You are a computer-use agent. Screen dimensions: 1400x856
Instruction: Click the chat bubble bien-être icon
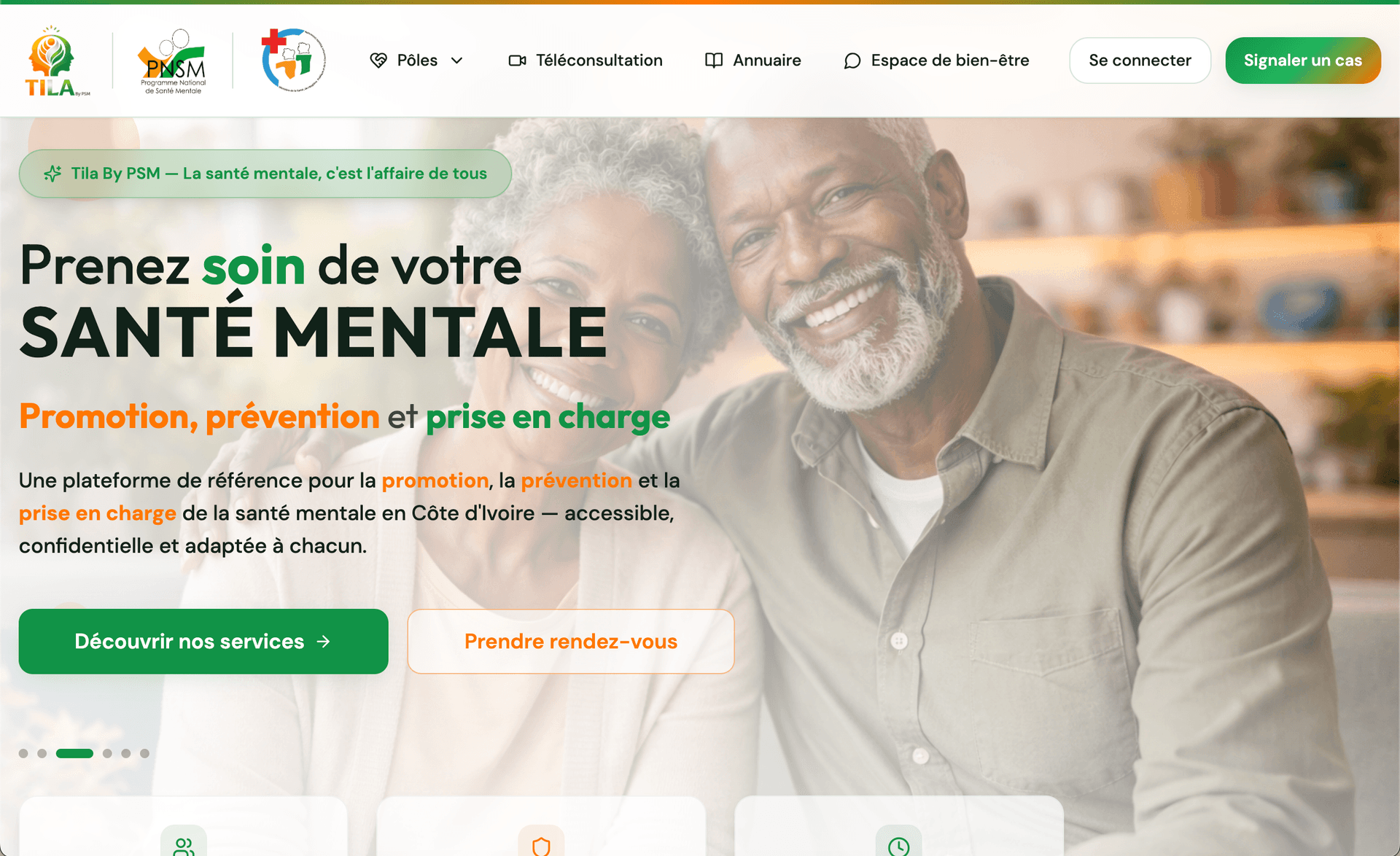tap(852, 61)
